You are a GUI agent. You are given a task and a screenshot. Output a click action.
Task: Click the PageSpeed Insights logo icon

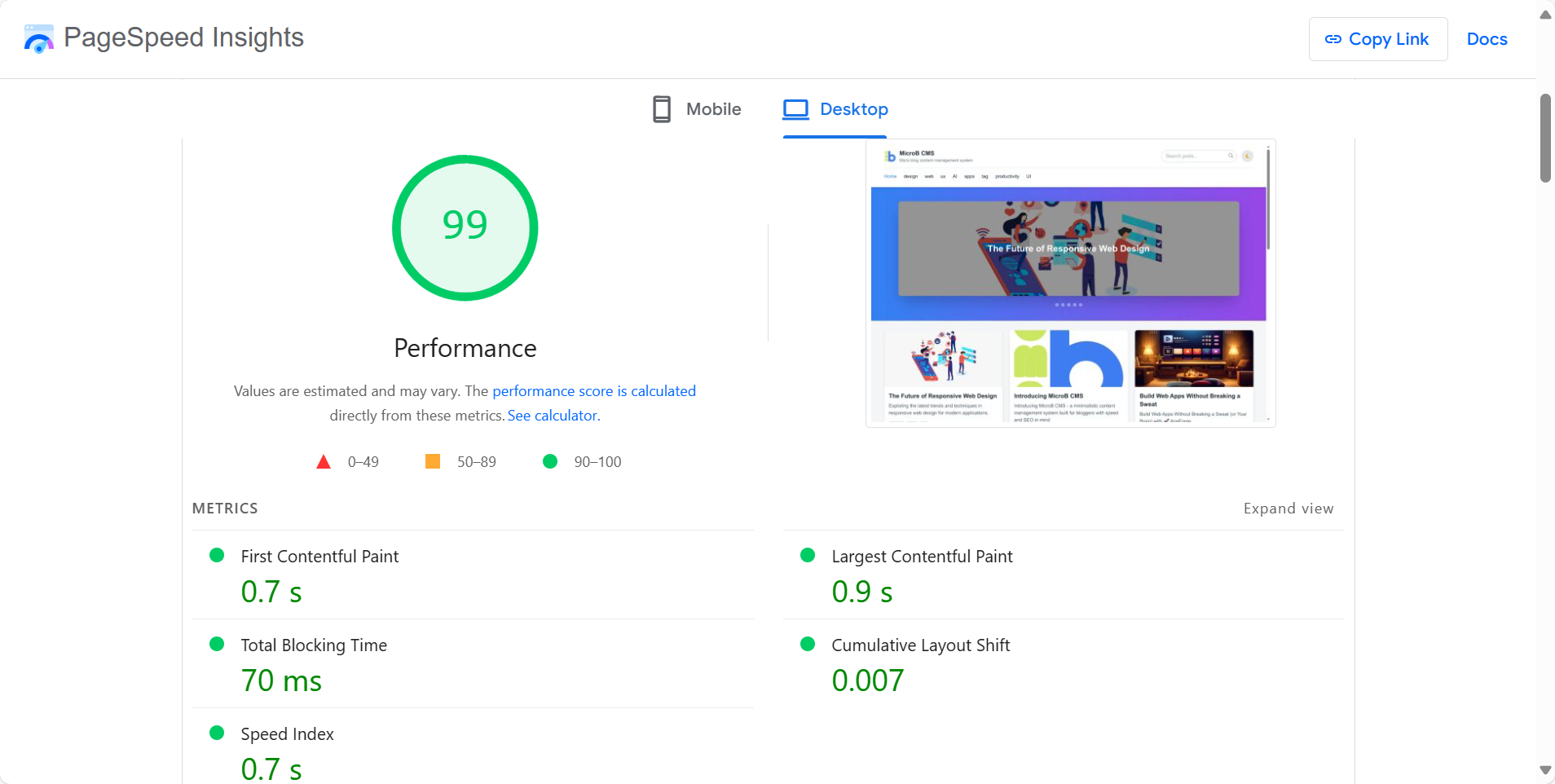point(38,38)
